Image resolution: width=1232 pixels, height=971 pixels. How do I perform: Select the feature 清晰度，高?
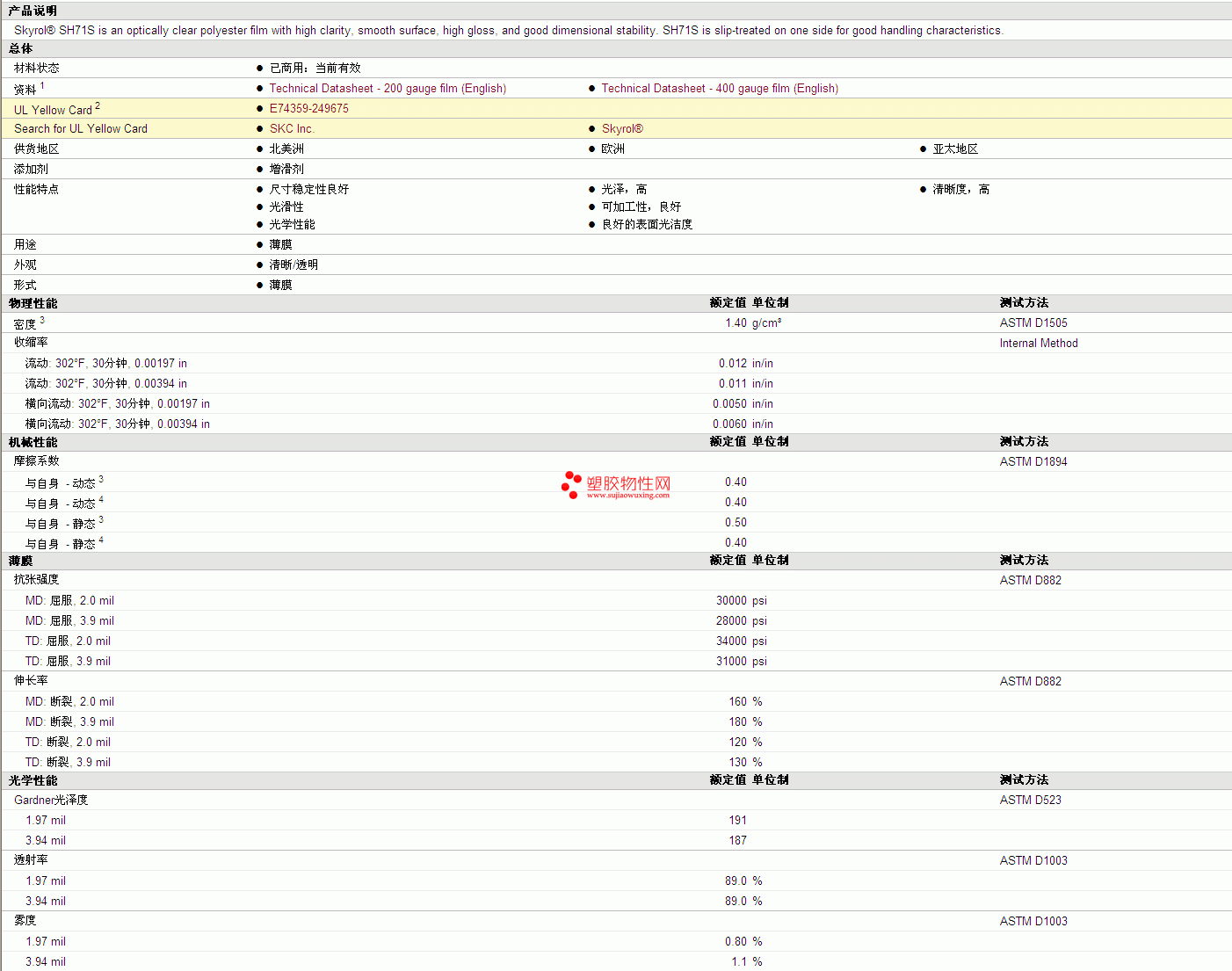[961, 189]
